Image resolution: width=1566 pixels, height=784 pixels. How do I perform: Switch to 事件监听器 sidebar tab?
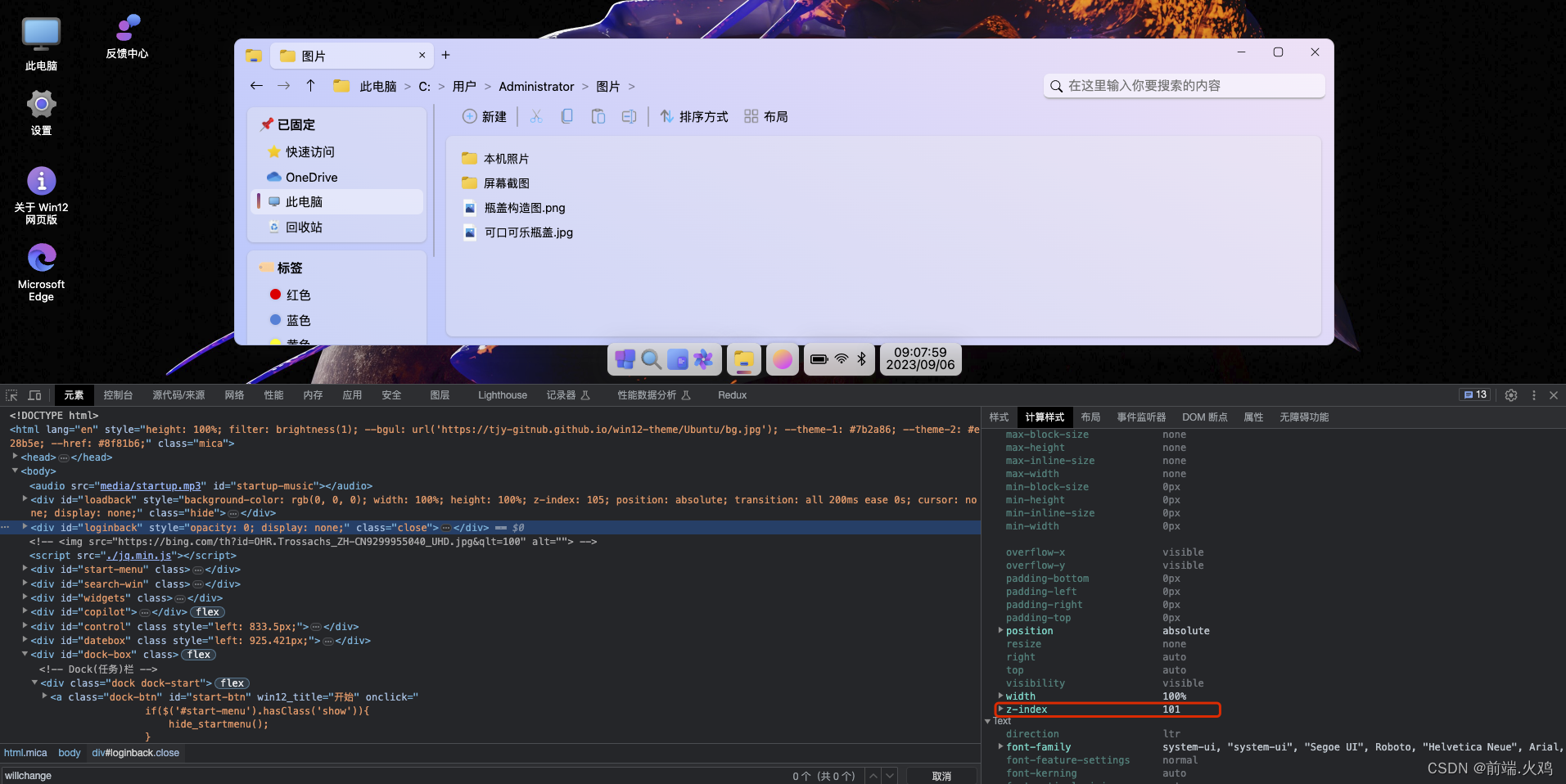(x=1141, y=417)
